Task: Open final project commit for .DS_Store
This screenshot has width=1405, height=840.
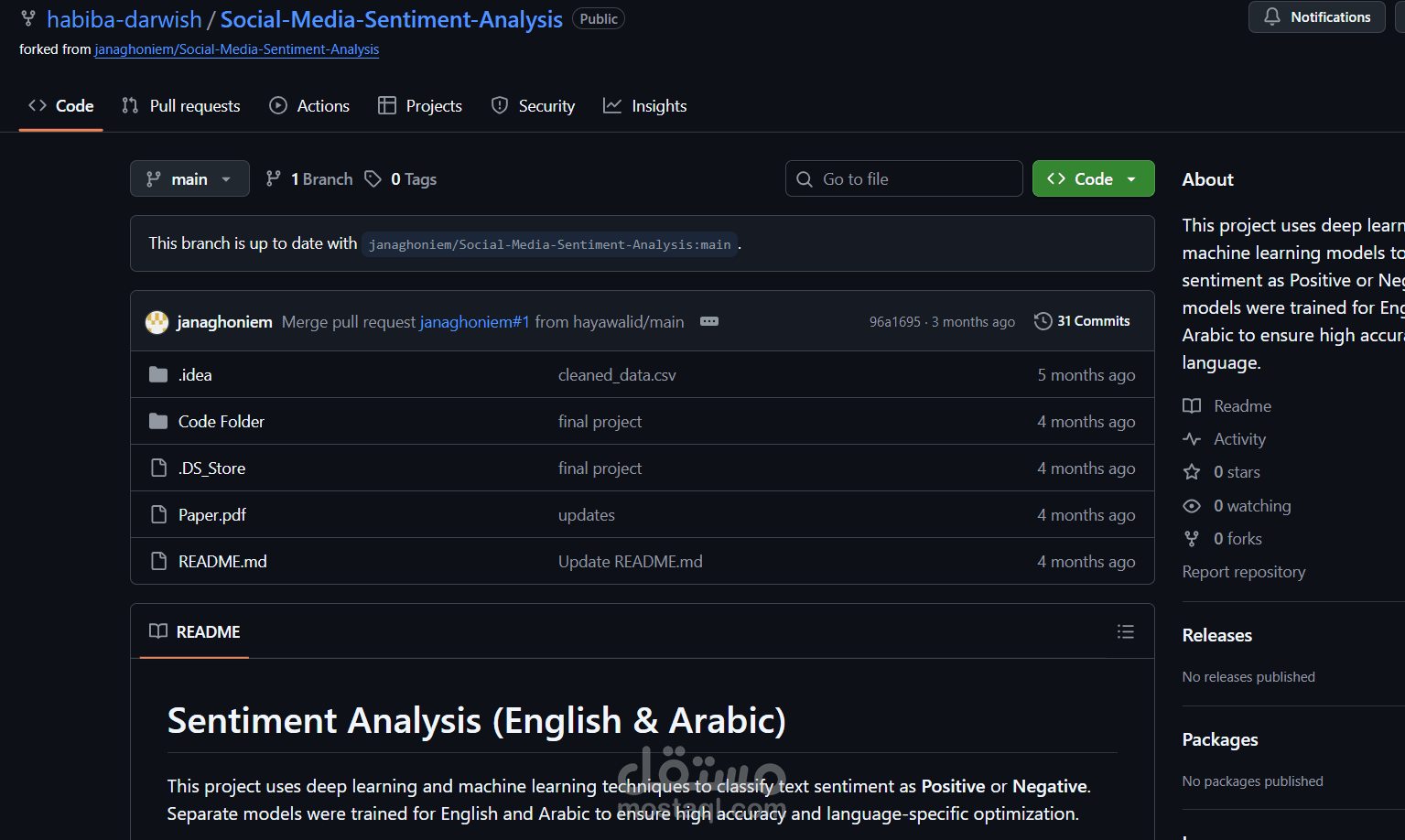Action: [x=600, y=468]
